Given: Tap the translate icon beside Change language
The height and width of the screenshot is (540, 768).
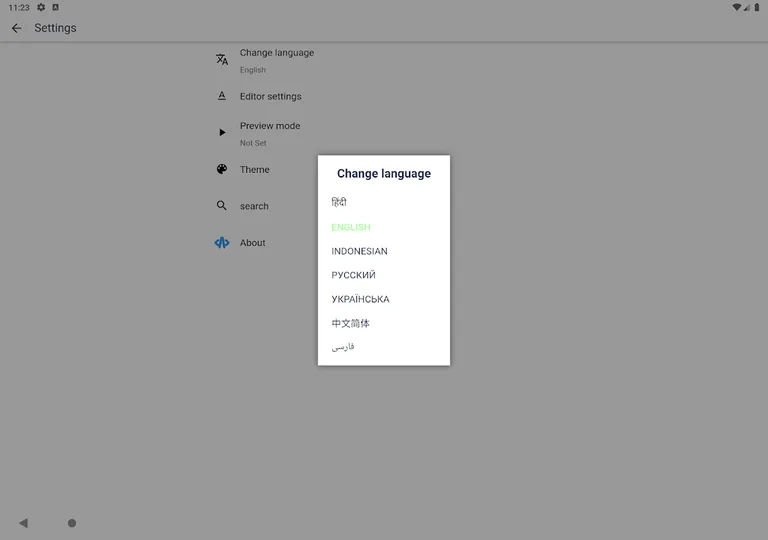Looking at the screenshot, I should pos(222,59).
